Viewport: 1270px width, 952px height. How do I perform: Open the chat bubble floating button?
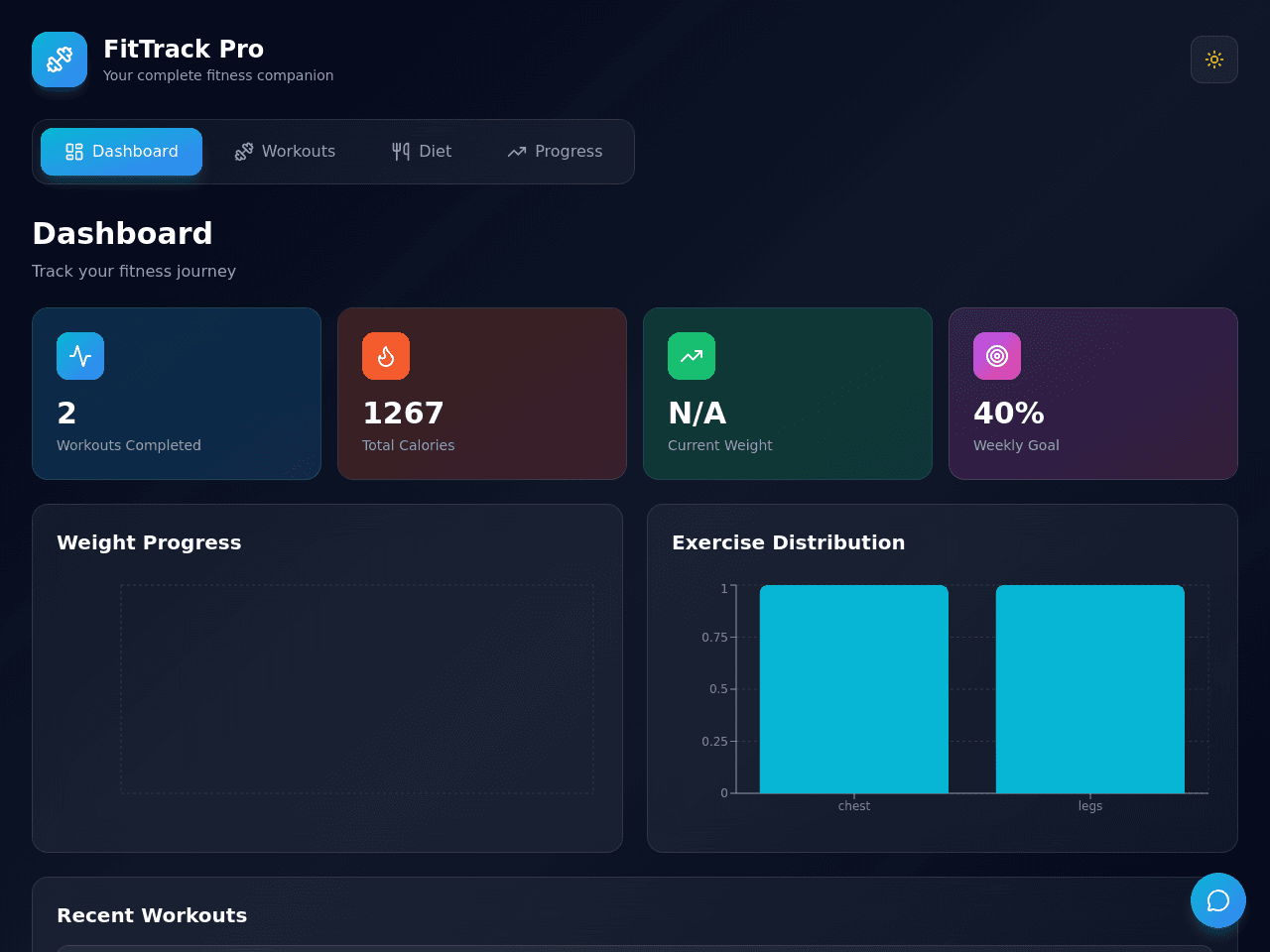pos(1218,900)
